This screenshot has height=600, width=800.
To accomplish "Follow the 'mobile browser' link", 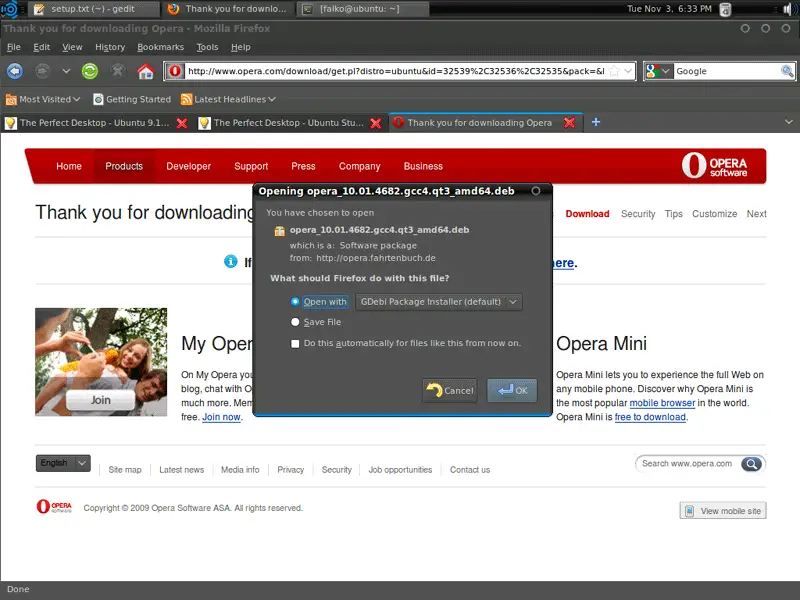I will click(x=662, y=403).
